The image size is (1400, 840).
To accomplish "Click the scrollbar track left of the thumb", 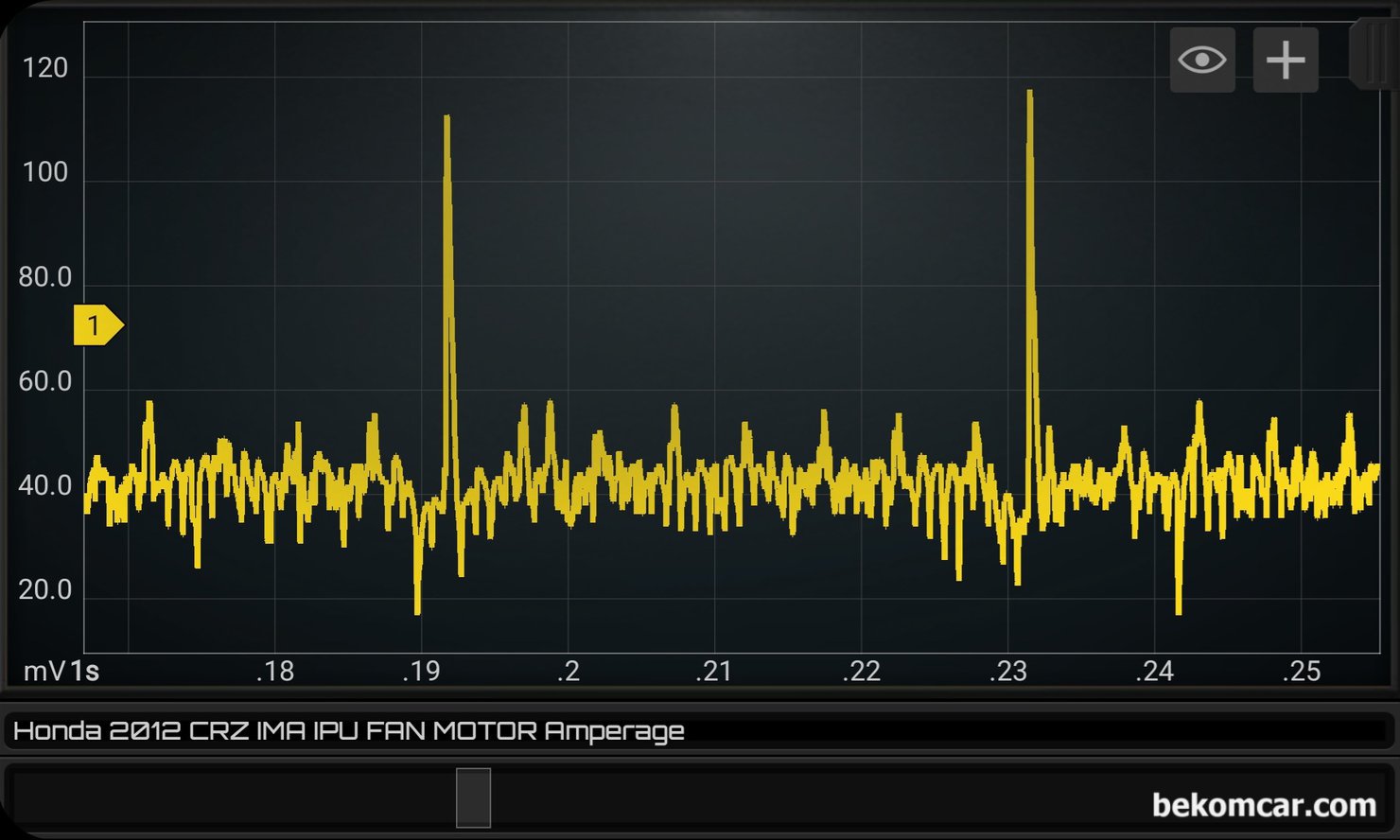I will (x=236, y=797).
